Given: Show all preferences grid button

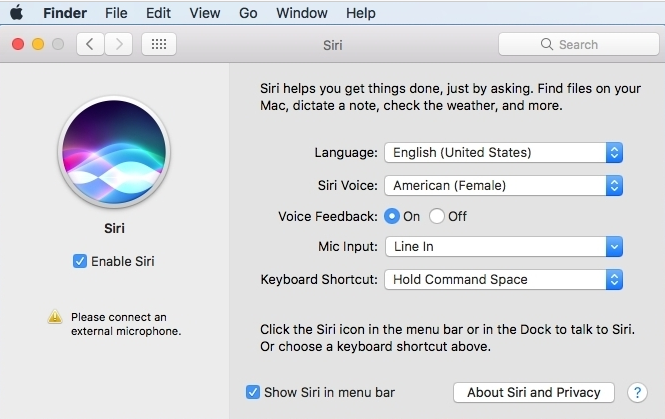Looking at the screenshot, I should coord(159,44).
